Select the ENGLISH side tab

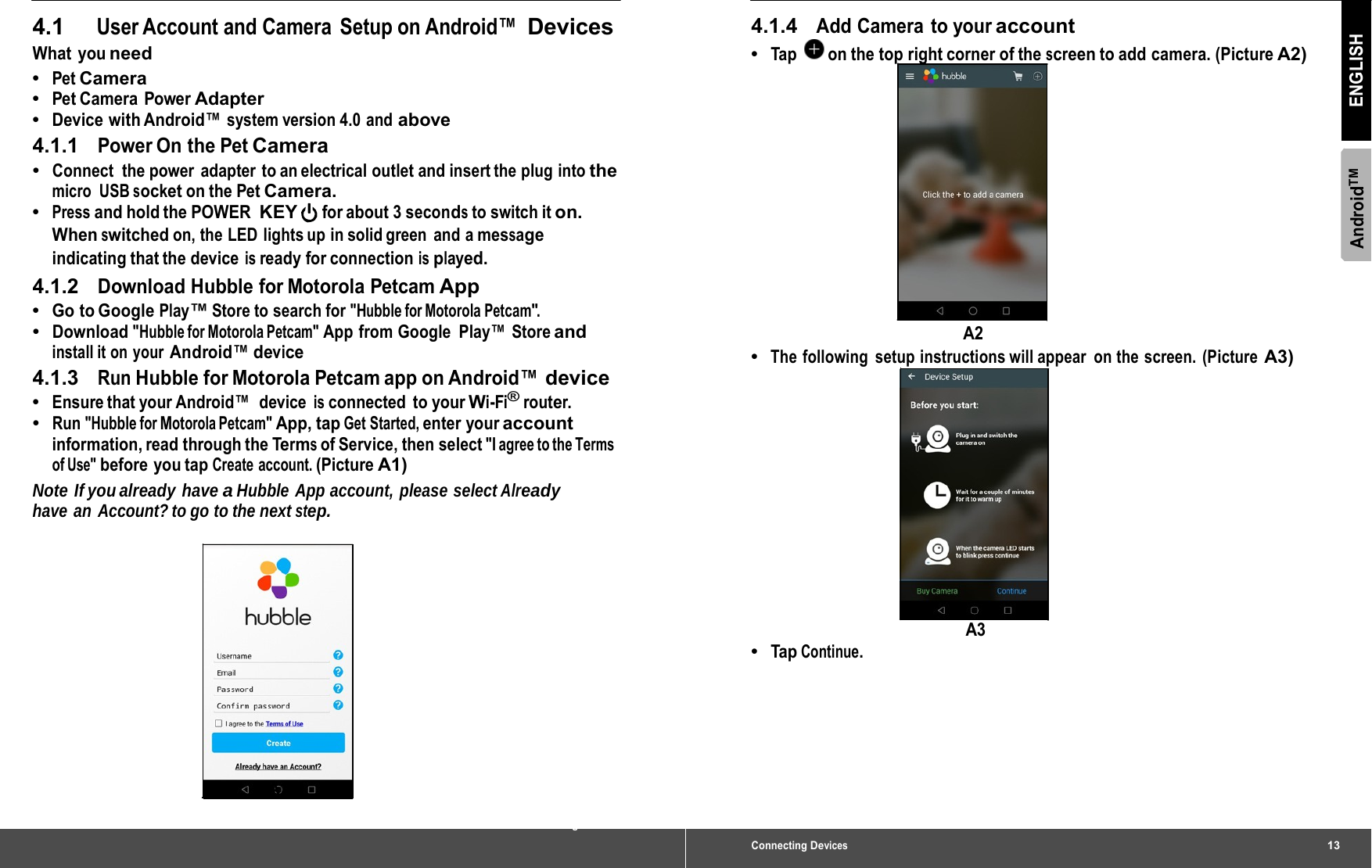click(1356, 70)
